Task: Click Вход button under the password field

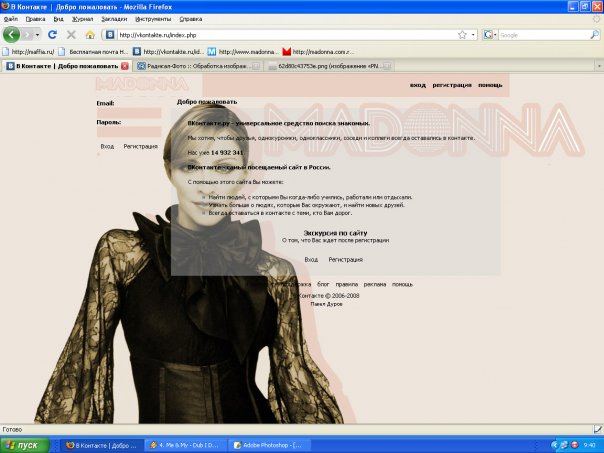Action: 107,146
